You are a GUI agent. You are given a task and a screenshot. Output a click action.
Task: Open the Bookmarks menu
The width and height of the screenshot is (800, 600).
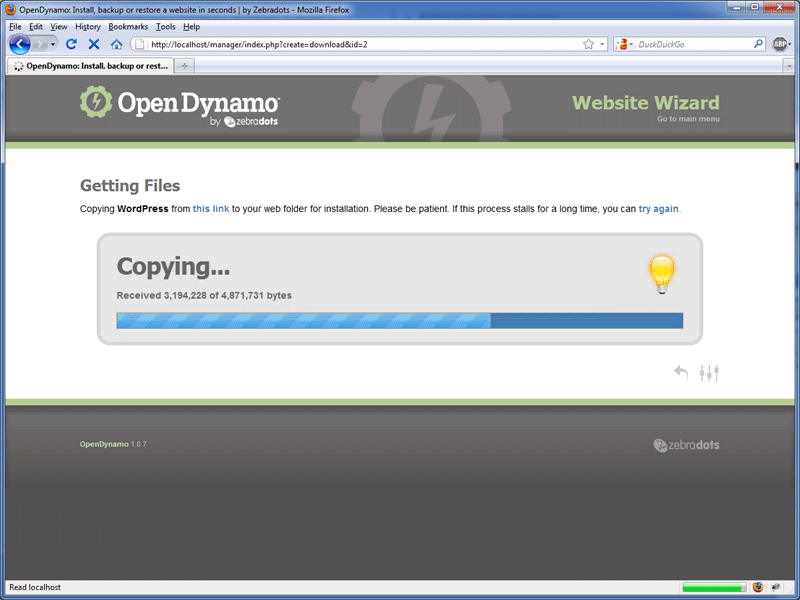click(x=128, y=27)
